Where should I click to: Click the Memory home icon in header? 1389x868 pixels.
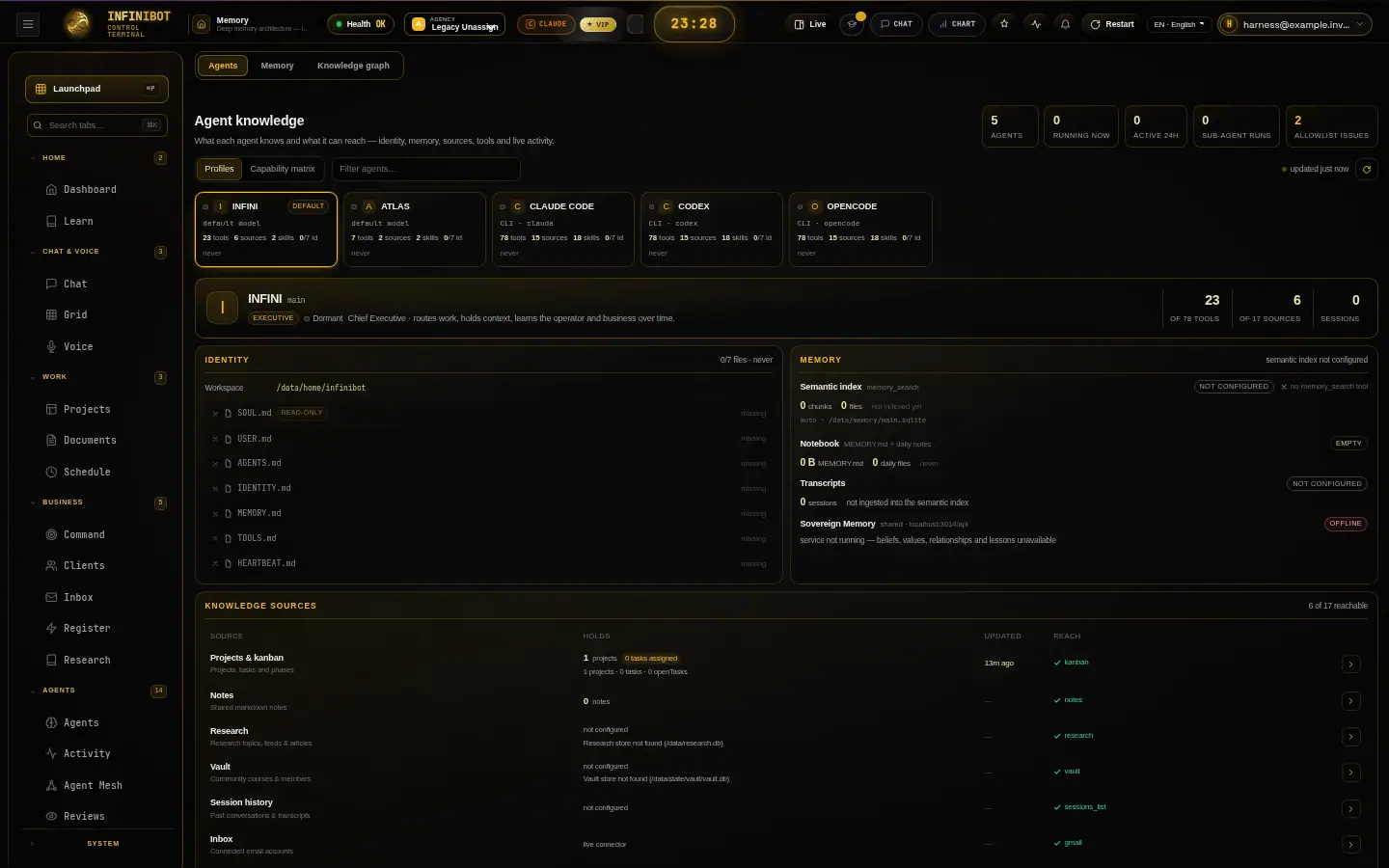point(202,24)
